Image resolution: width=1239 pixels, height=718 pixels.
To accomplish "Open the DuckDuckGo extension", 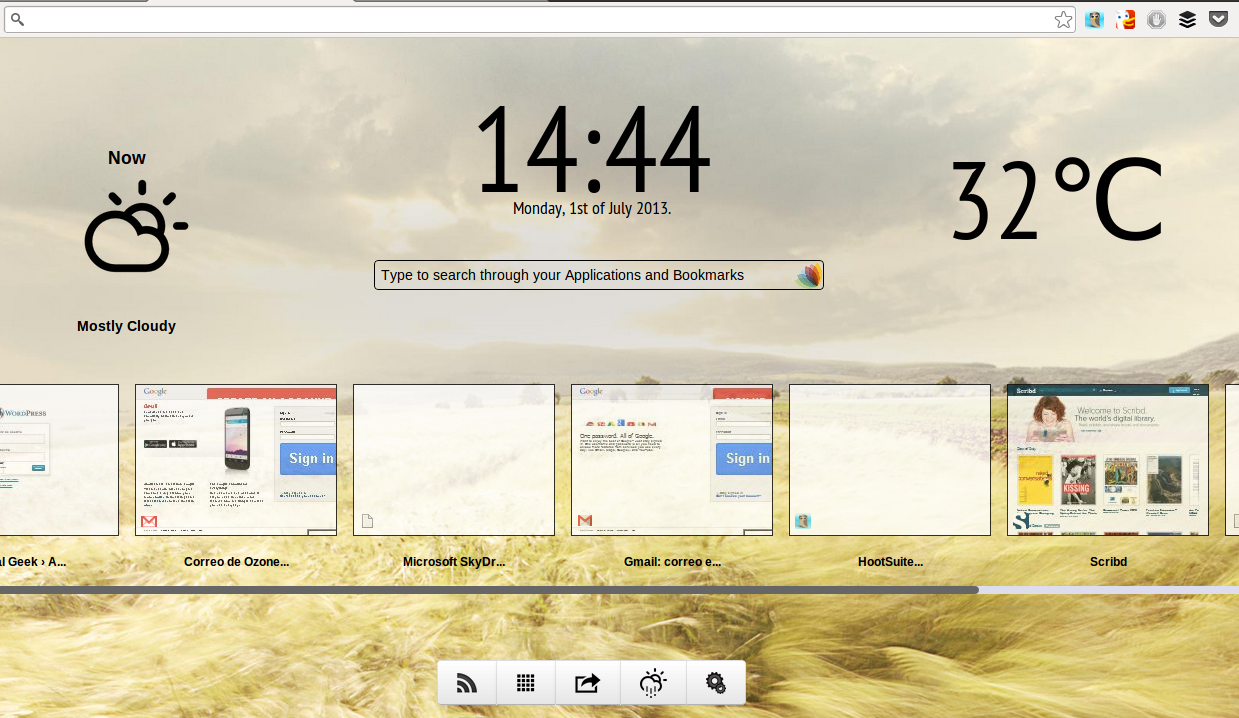I will coord(1126,19).
